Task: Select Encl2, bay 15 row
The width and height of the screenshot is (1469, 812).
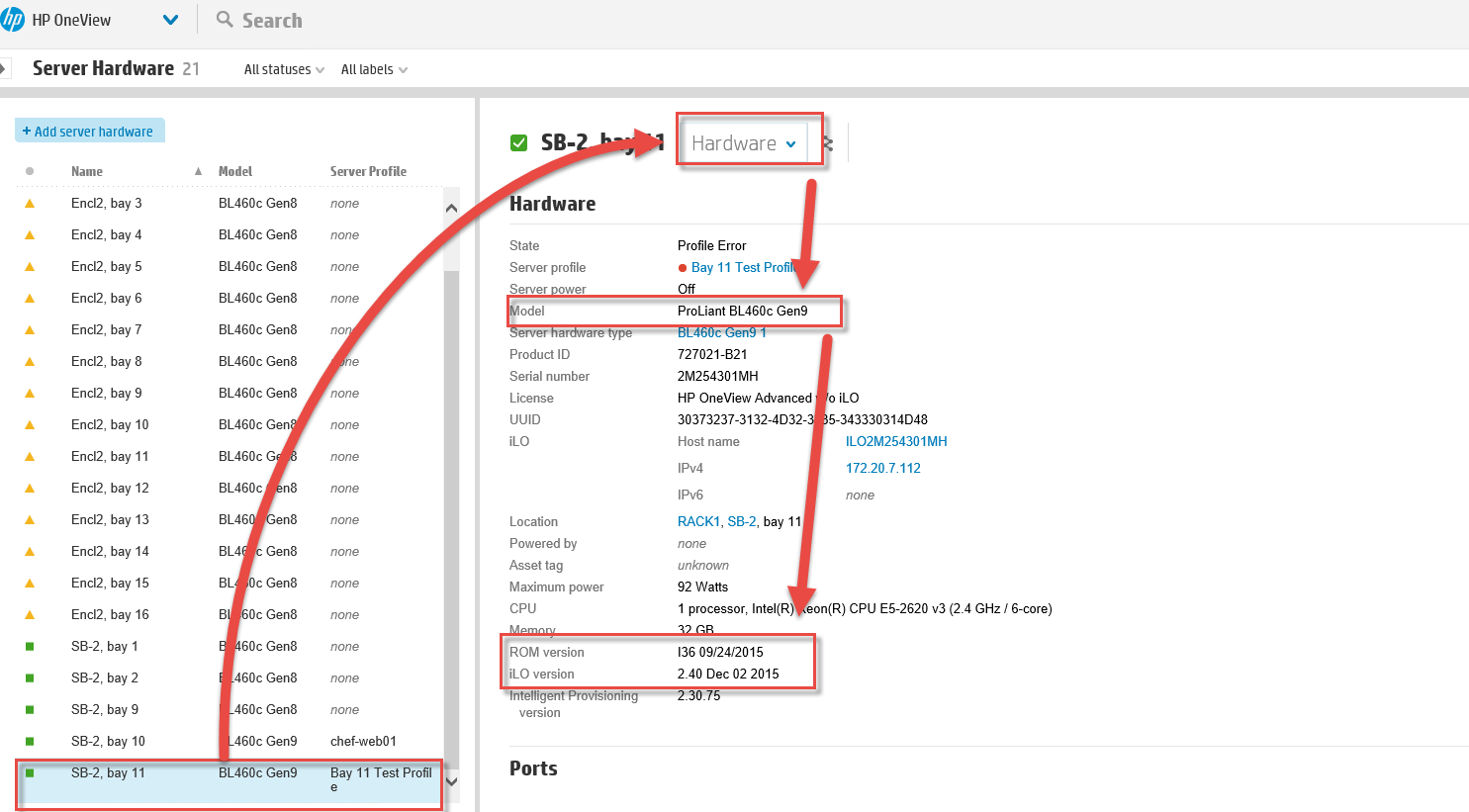Action: pos(230,583)
